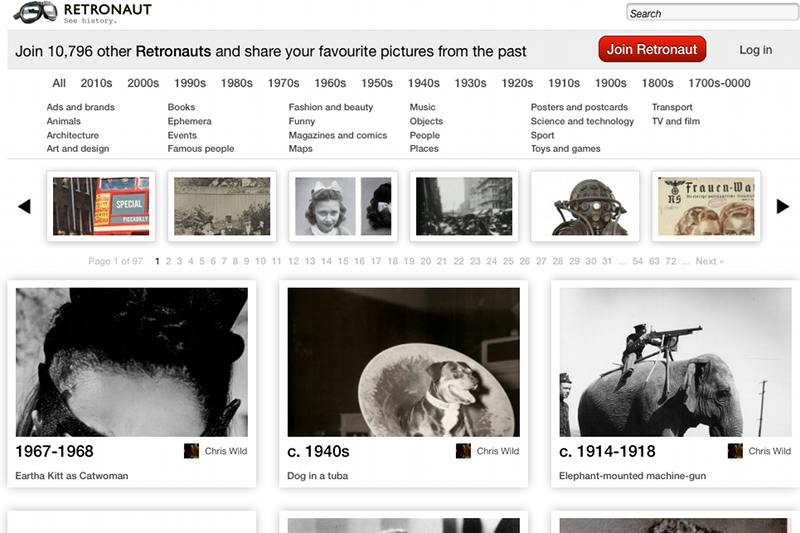
Task: Open the Elephant-mounted machine-gun photo
Action: (676, 362)
